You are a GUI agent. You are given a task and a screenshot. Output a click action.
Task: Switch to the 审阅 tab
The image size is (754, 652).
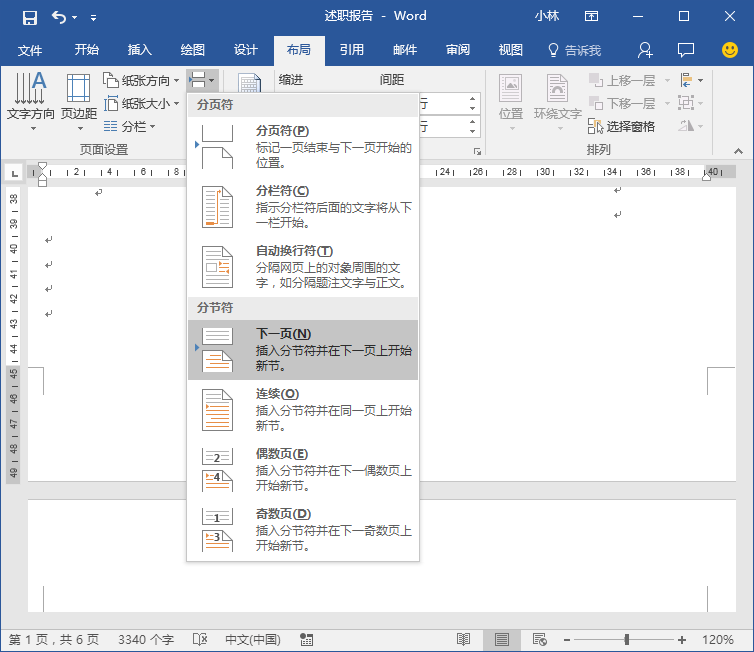(x=457, y=50)
